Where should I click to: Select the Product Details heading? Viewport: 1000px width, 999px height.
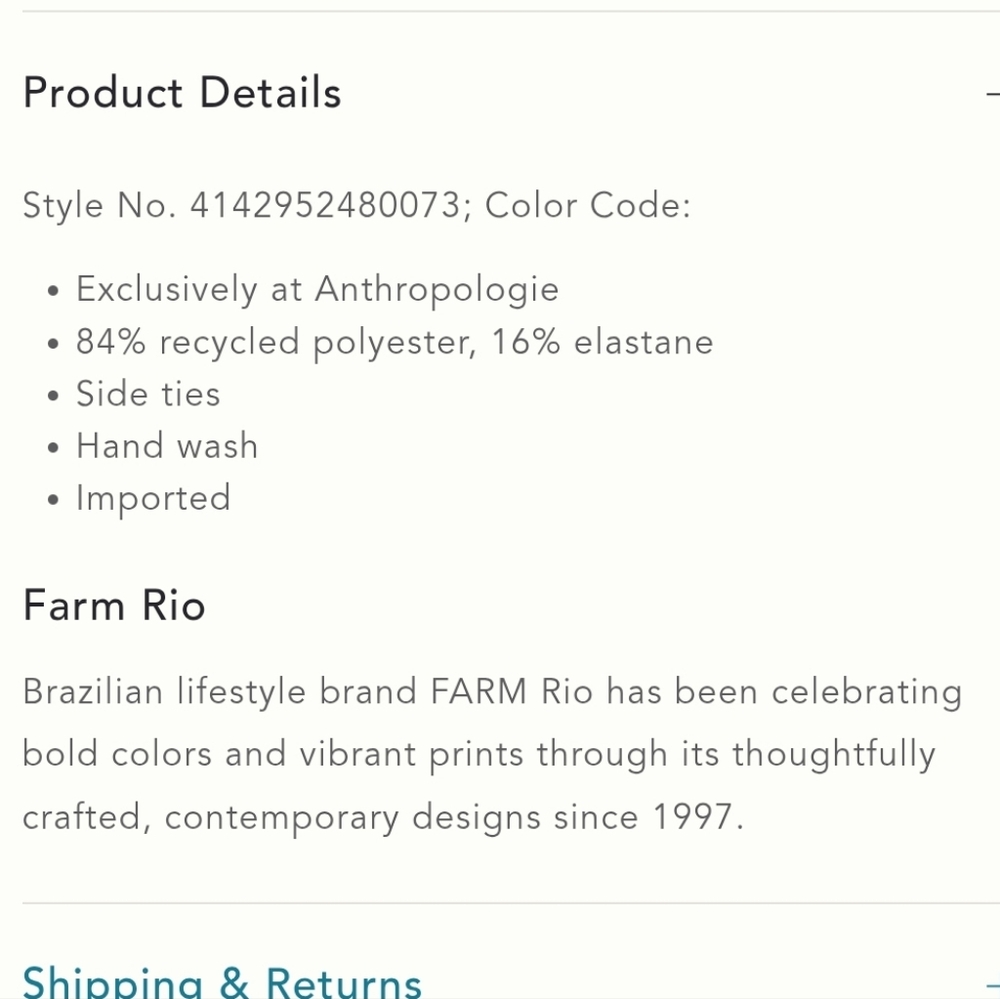pyautogui.click(x=181, y=92)
